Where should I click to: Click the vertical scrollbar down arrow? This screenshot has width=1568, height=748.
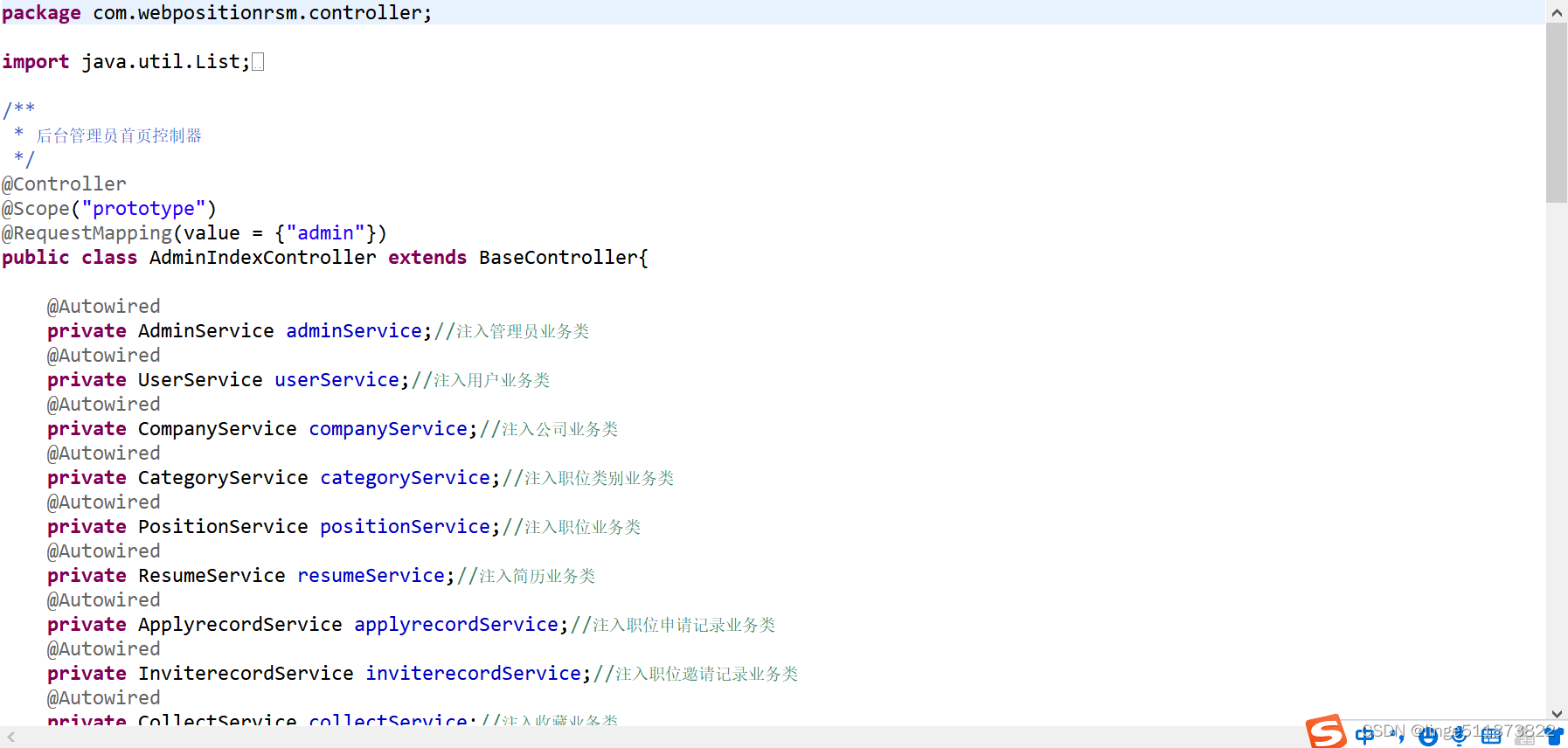1557,714
